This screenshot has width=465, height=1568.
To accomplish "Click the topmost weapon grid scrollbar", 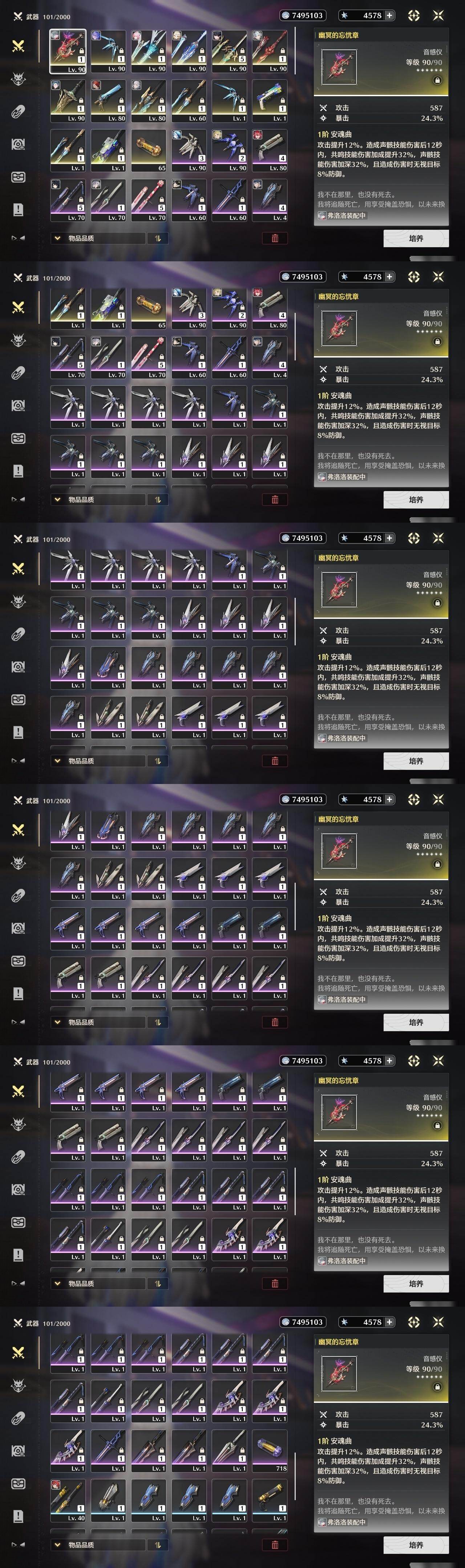I will pyautogui.click(x=295, y=50).
